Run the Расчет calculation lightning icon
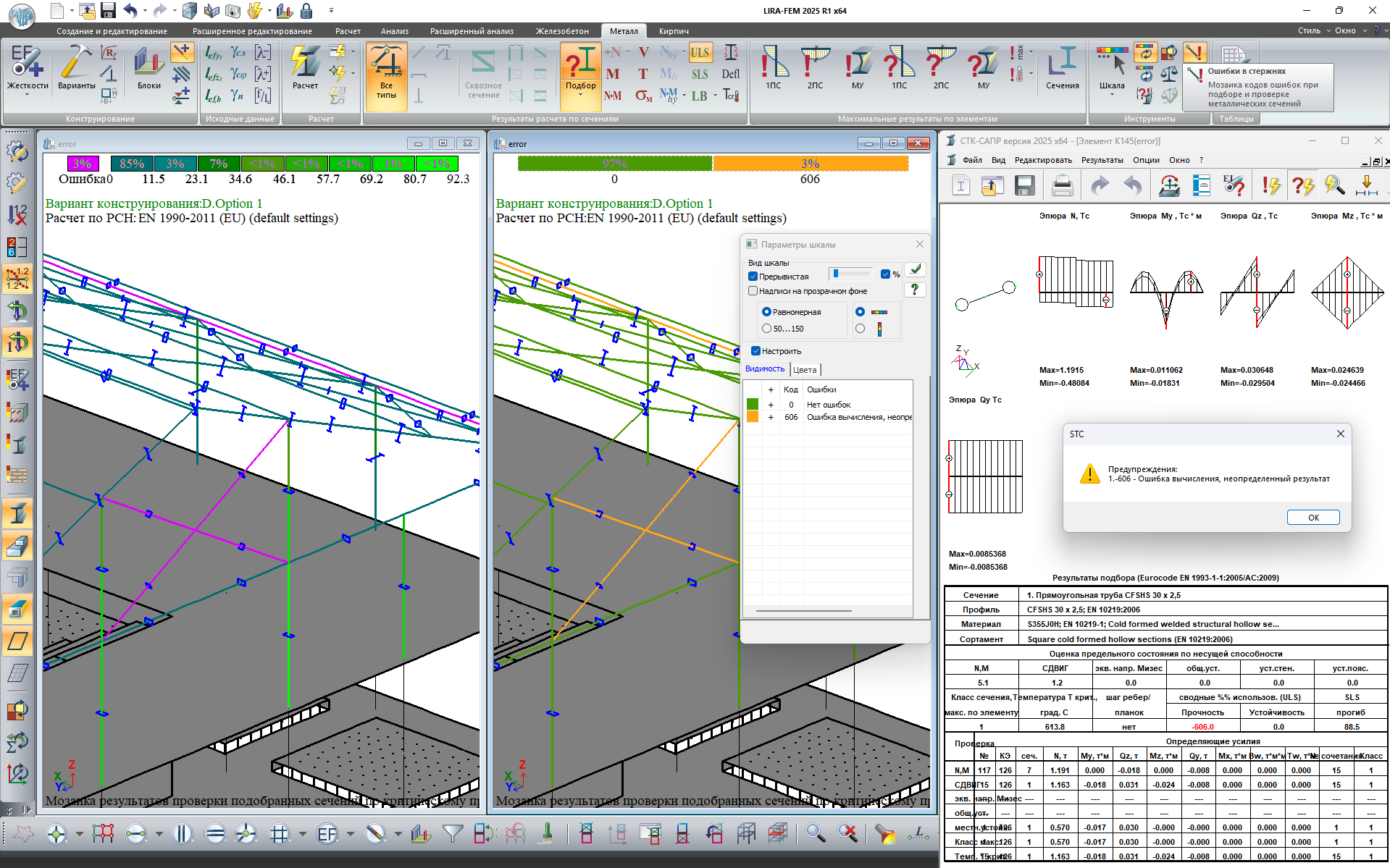This screenshot has height=868, width=1390. point(305,62)
